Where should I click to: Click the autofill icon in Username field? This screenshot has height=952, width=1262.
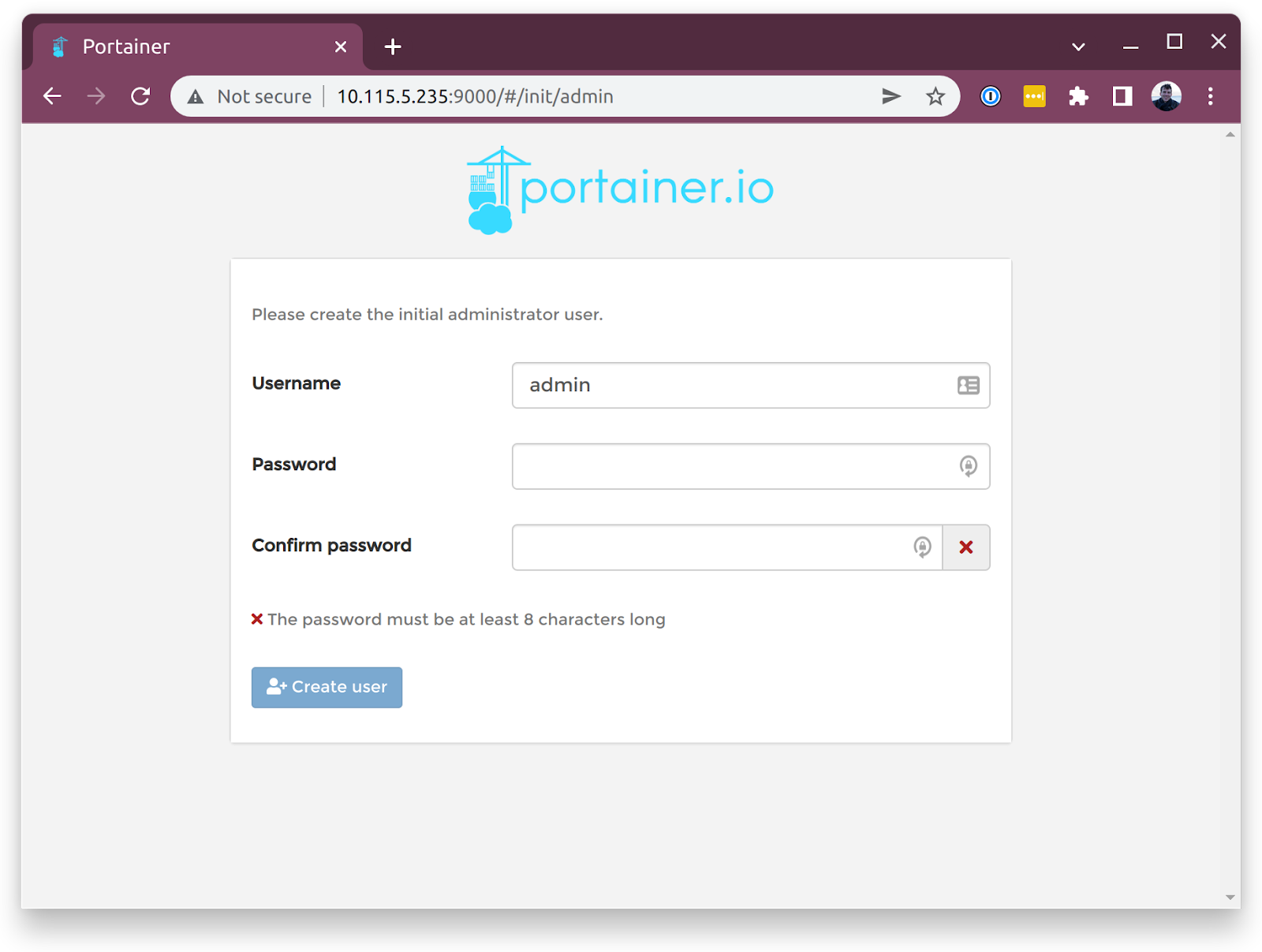(968, 385)
